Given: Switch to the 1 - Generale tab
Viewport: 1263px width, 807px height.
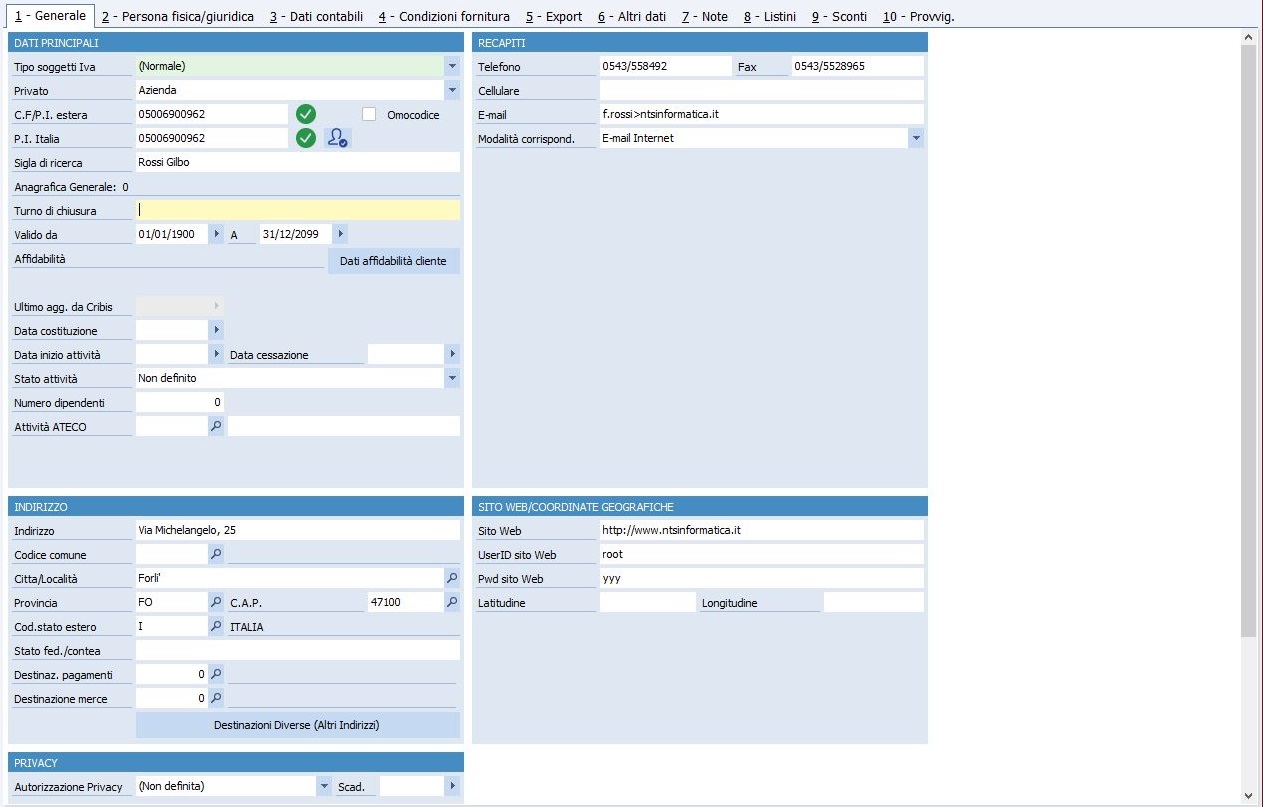Looking at the screenshot, I should click(50, 16).
